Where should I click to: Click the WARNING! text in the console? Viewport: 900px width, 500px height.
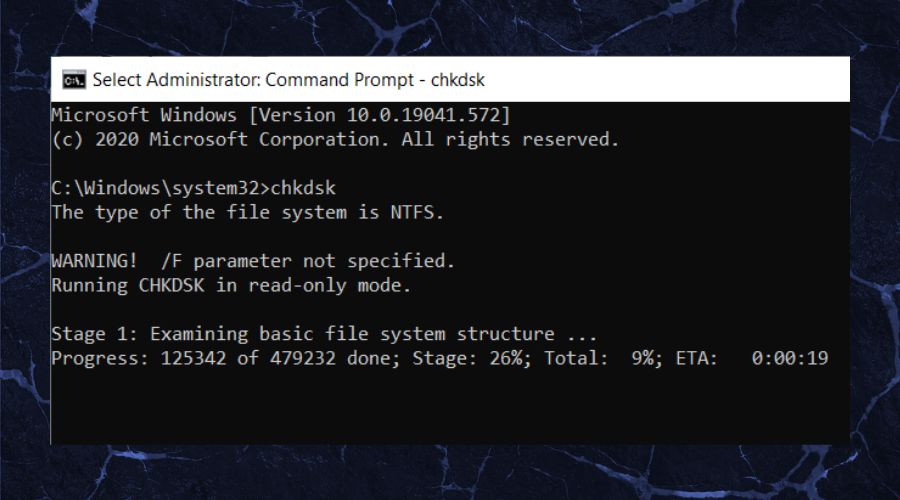tap(94, 261)
